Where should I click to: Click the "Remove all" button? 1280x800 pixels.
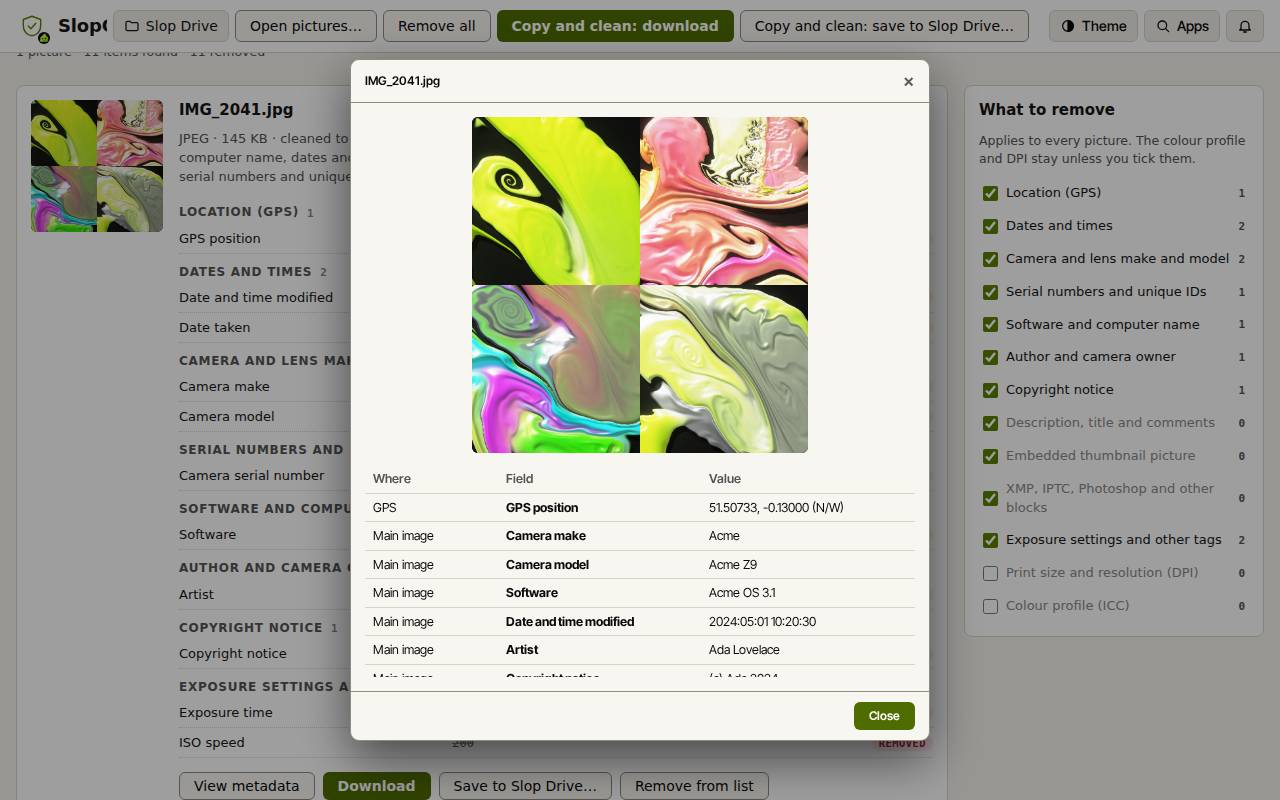click(437, 26)
